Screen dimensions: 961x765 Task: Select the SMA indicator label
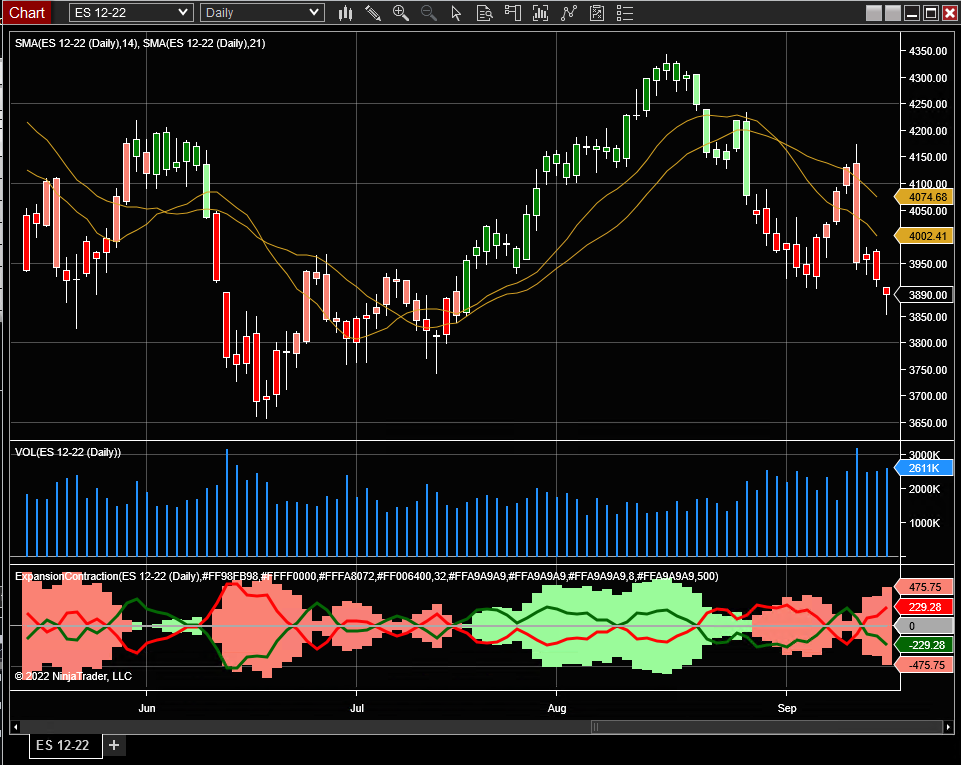click(x=140, y=43)
